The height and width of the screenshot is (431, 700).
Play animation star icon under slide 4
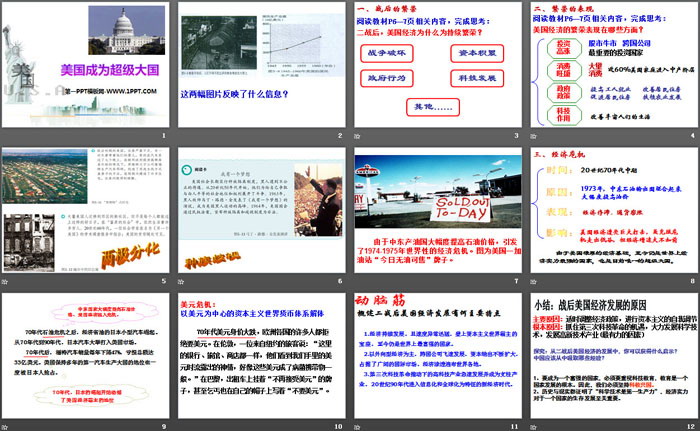(x=533, y=136)
